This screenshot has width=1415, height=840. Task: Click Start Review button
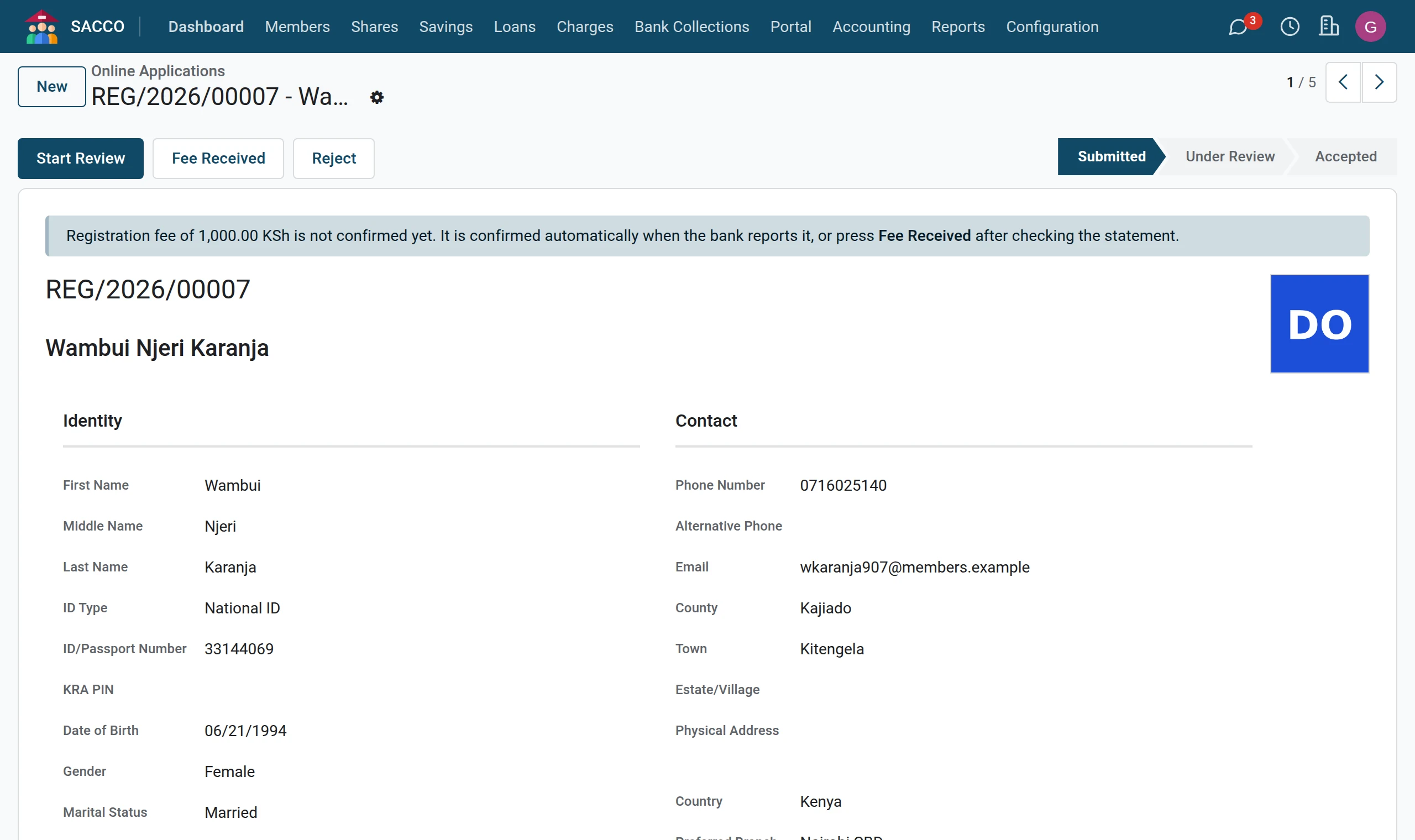[x=80, y=159]
